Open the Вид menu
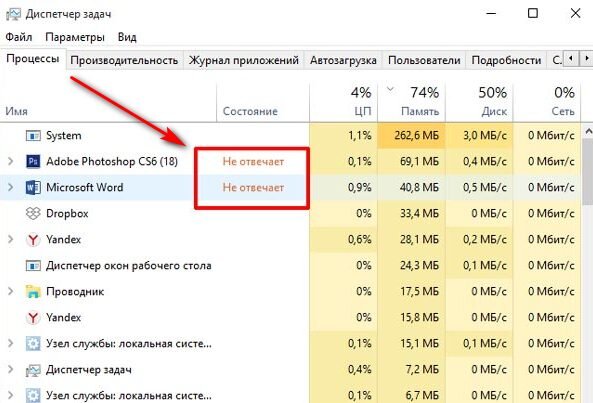This screenshot has height=403, width=593. click(x=127, y=37)
